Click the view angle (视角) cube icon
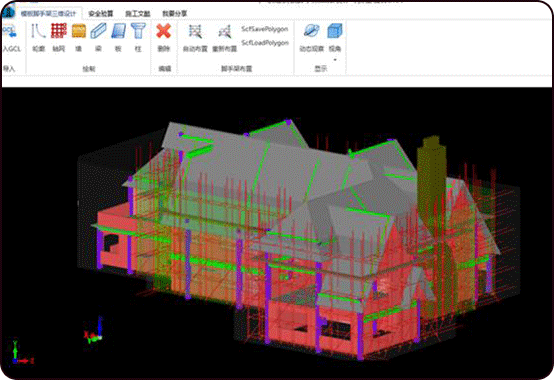Screen dimensions: 554x380 [335, 31]
